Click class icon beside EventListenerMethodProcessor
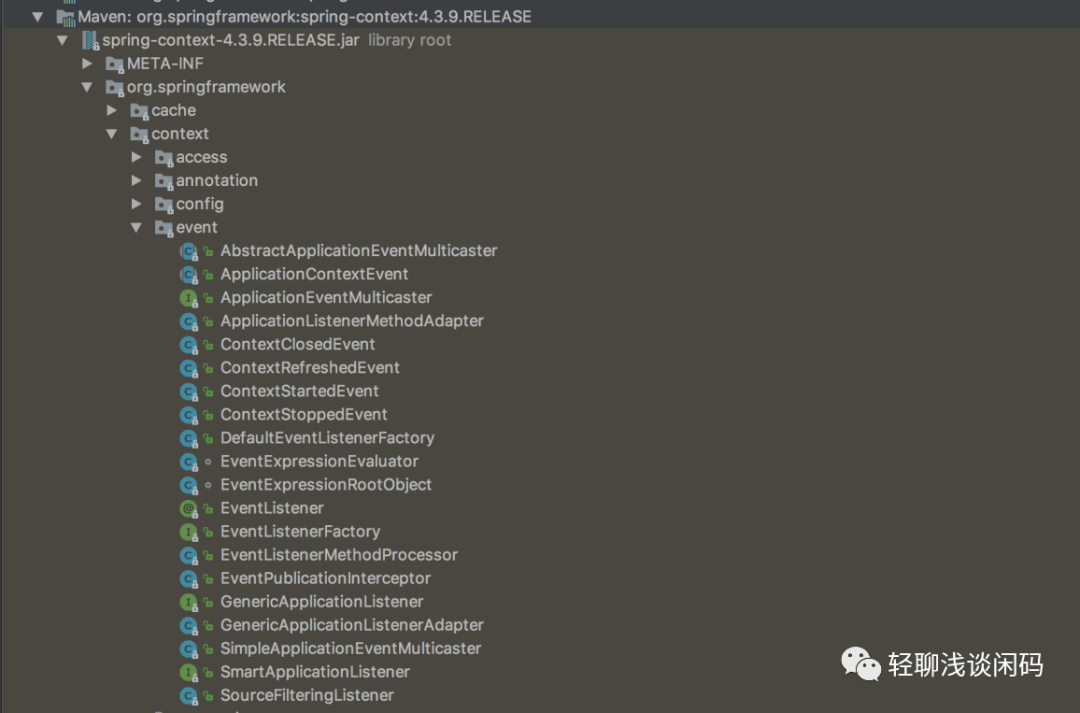Viewport: 1080px width, 713px height. point(189,556)
